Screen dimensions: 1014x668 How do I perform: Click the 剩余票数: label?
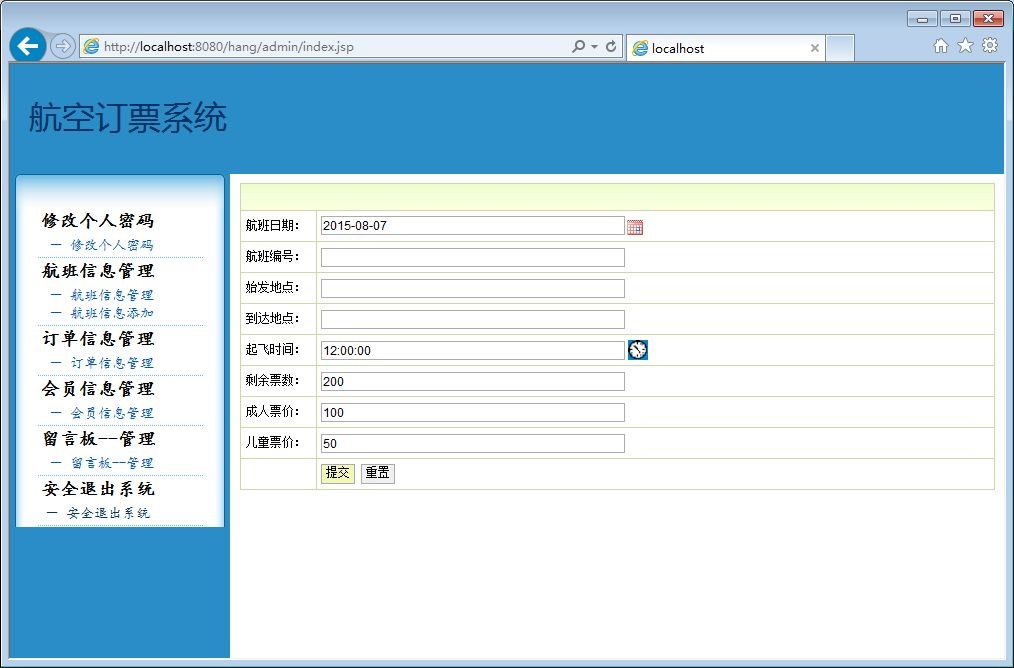pyautogui.click(x=272, y=380)
